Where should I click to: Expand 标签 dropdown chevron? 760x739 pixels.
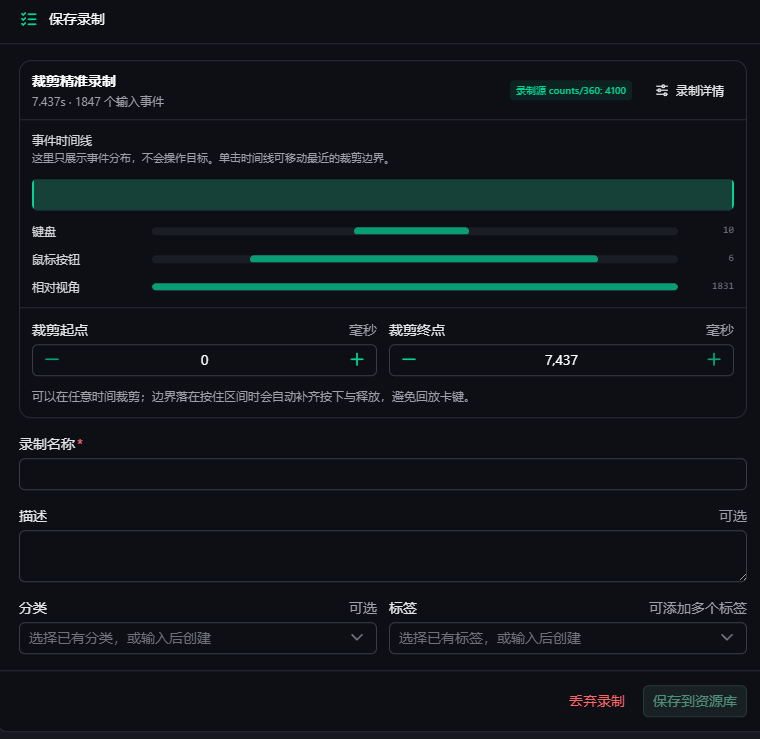727,638
